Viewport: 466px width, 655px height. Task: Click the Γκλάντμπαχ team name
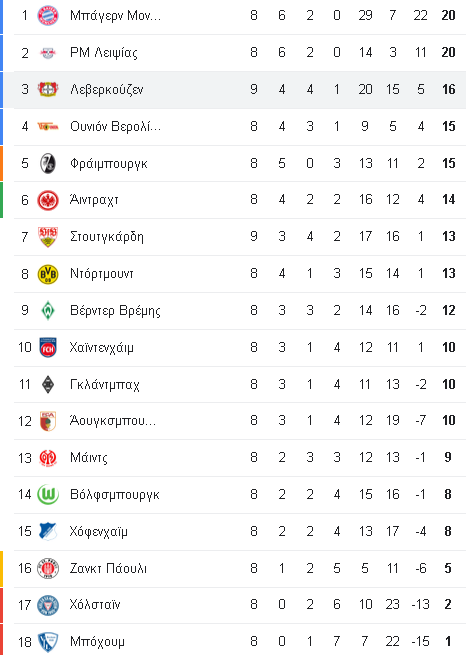104,384
